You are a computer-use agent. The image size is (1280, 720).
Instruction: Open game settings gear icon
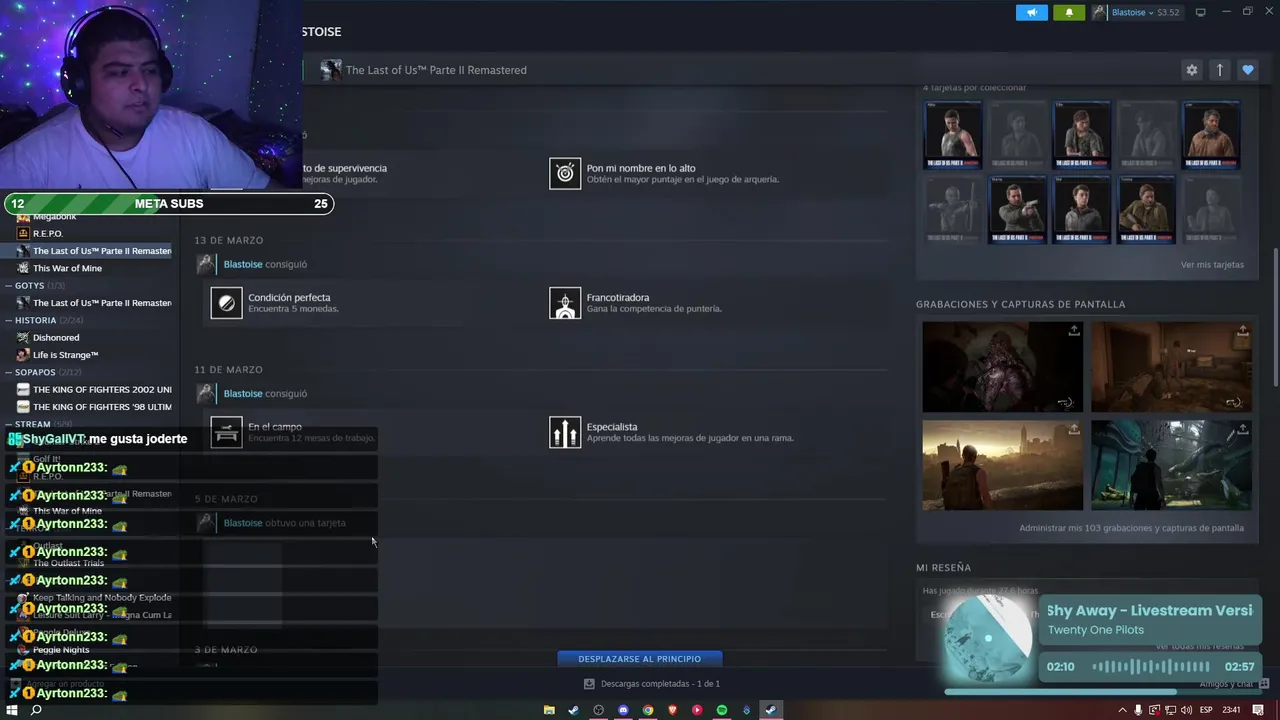pyautogui.click(x=1191, y=70)
